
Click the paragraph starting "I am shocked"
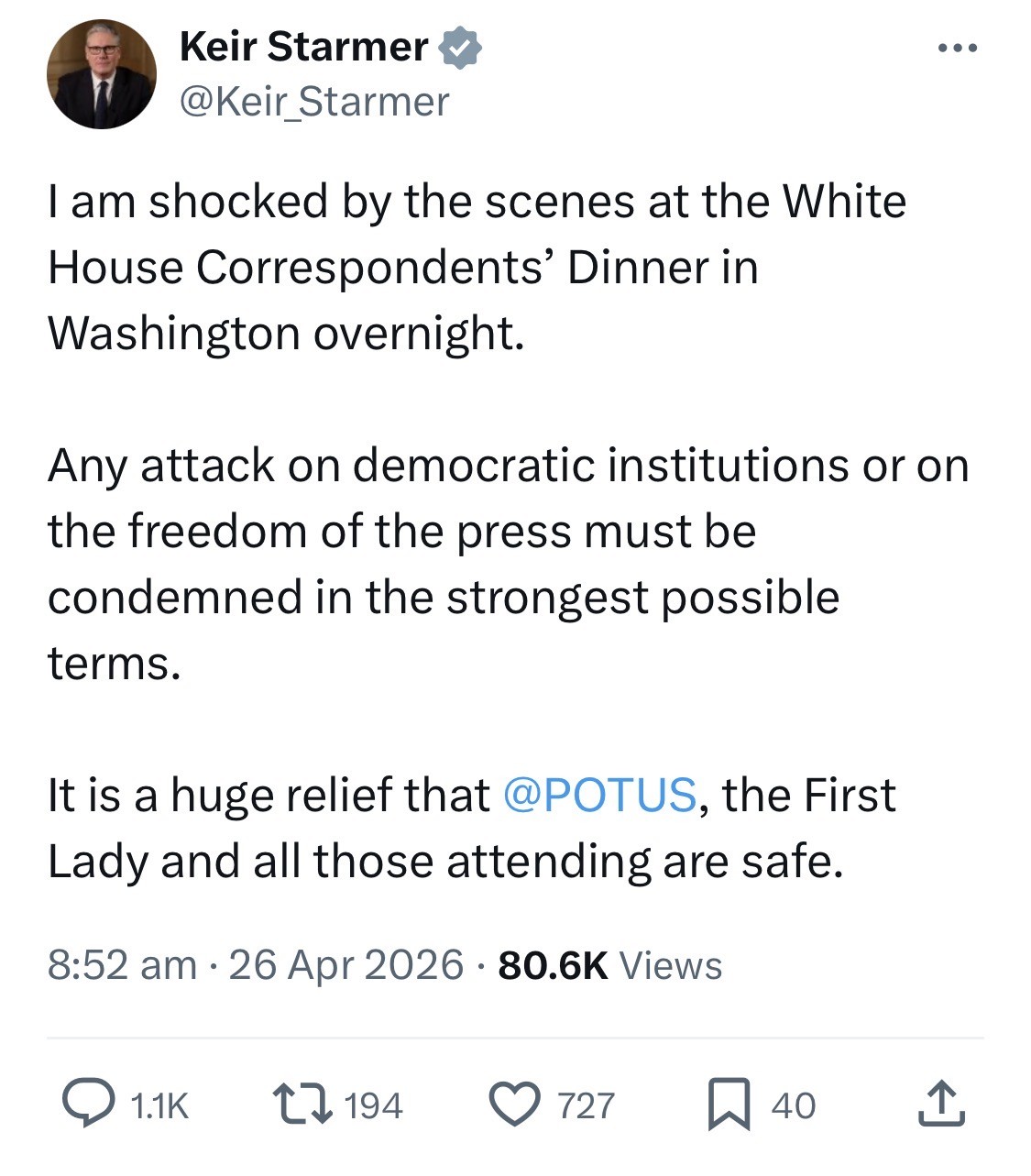coord(477,267)
